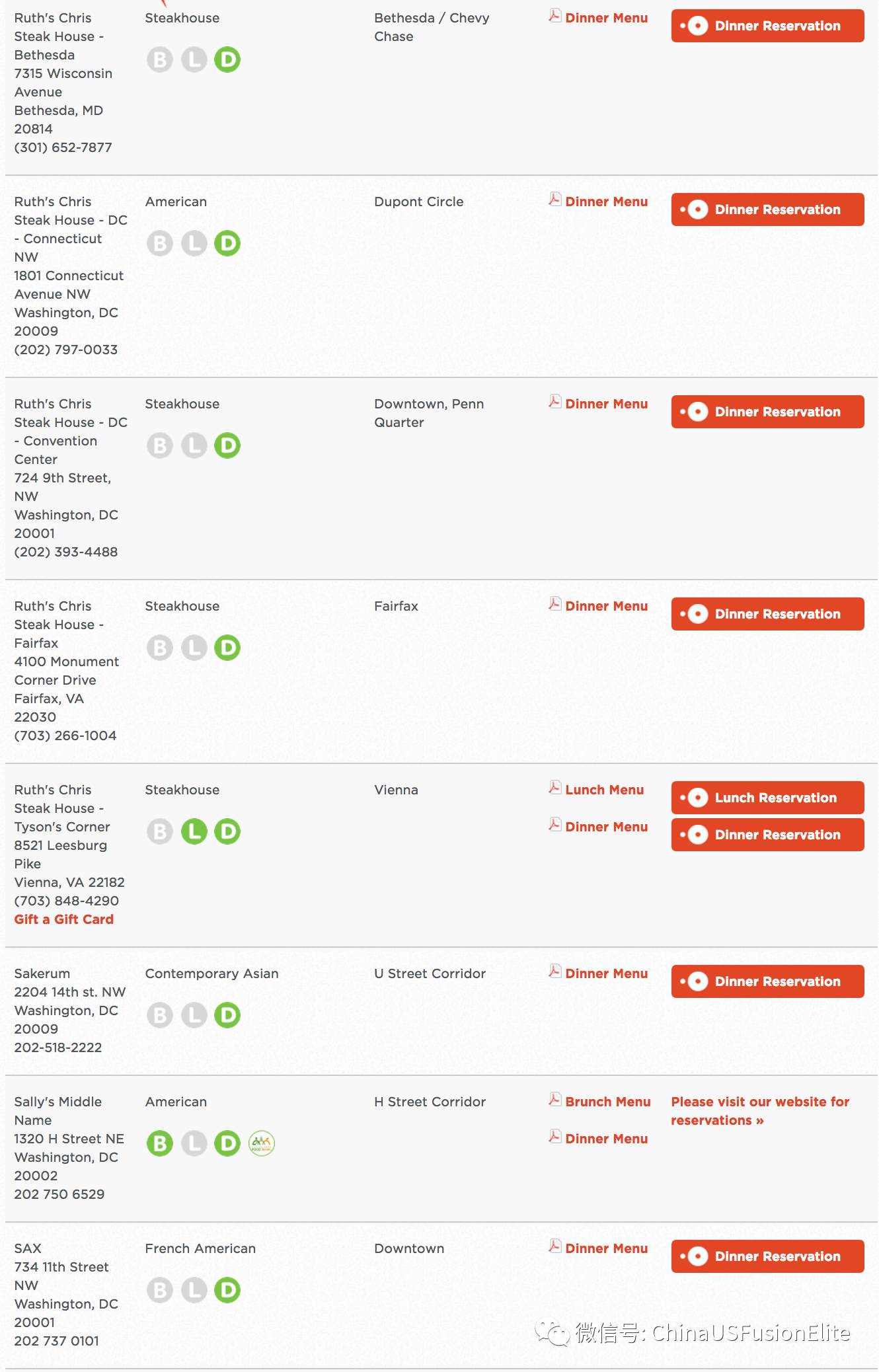Click green Breakfast icon for Sally's Middle Name
Viewport: 879px width, 1372px height.
click(160, 1143)
